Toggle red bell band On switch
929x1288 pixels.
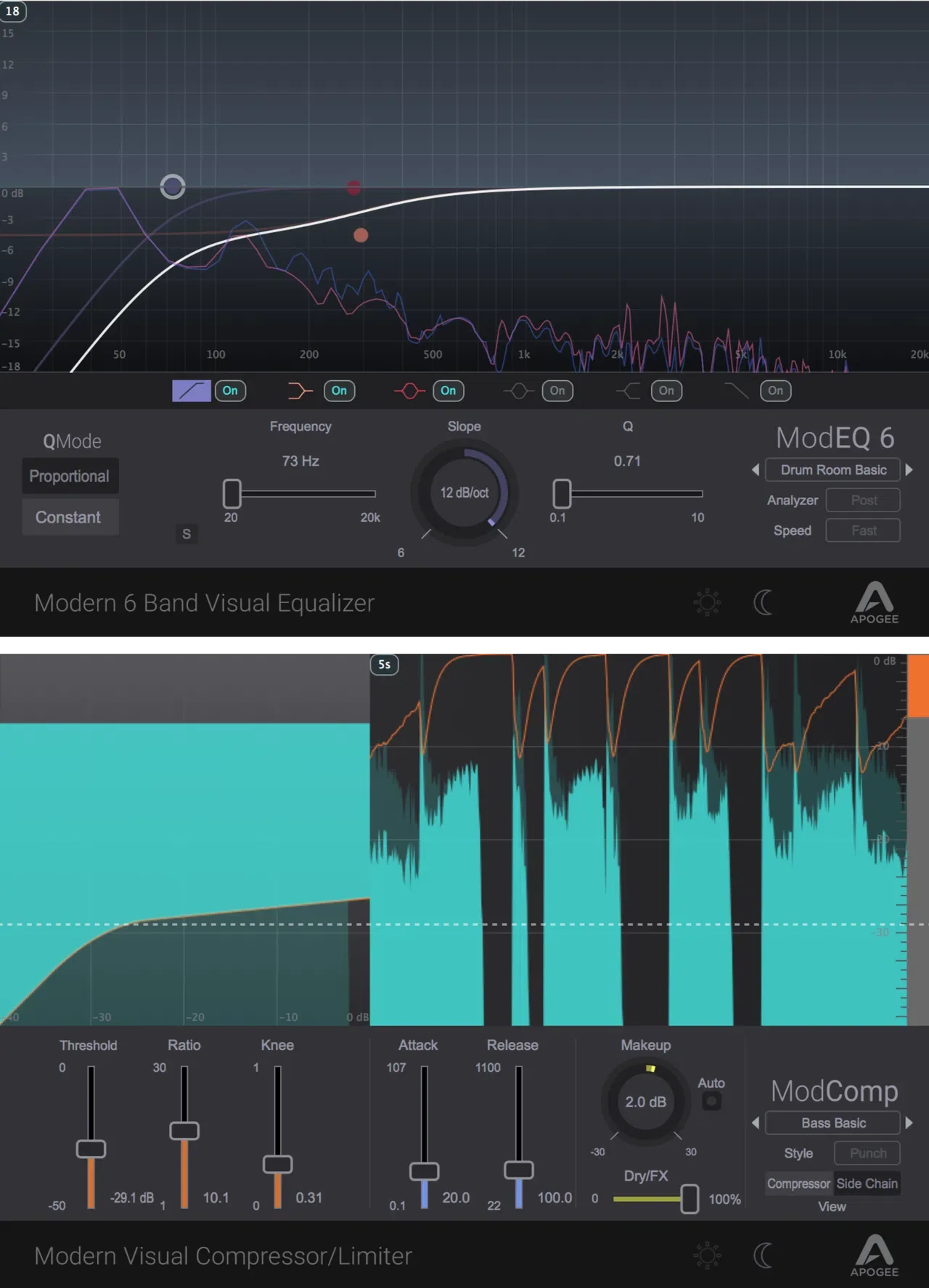pos(449,391)
